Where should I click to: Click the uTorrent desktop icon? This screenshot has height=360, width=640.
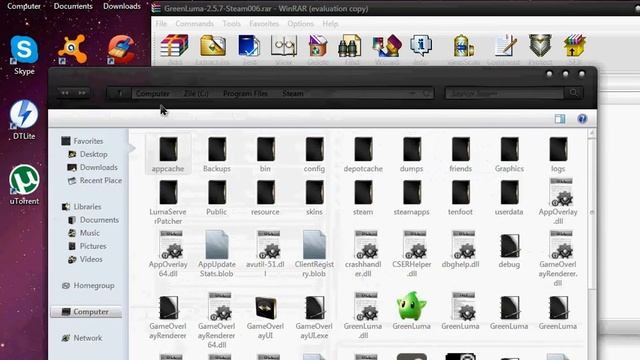point(24,184)
